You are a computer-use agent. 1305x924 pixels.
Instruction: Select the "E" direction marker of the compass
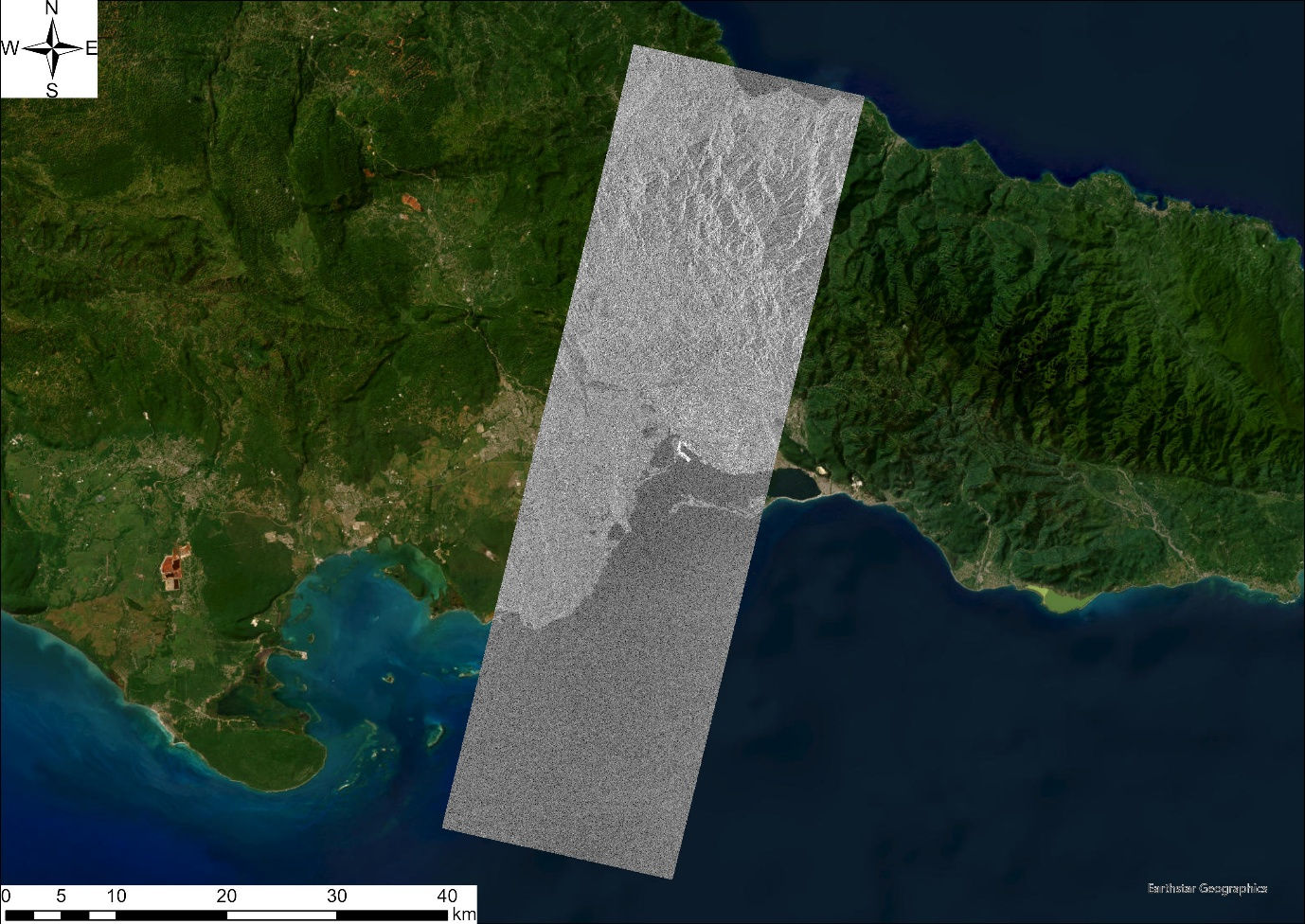pyautogui.click(x=90, y=45)
